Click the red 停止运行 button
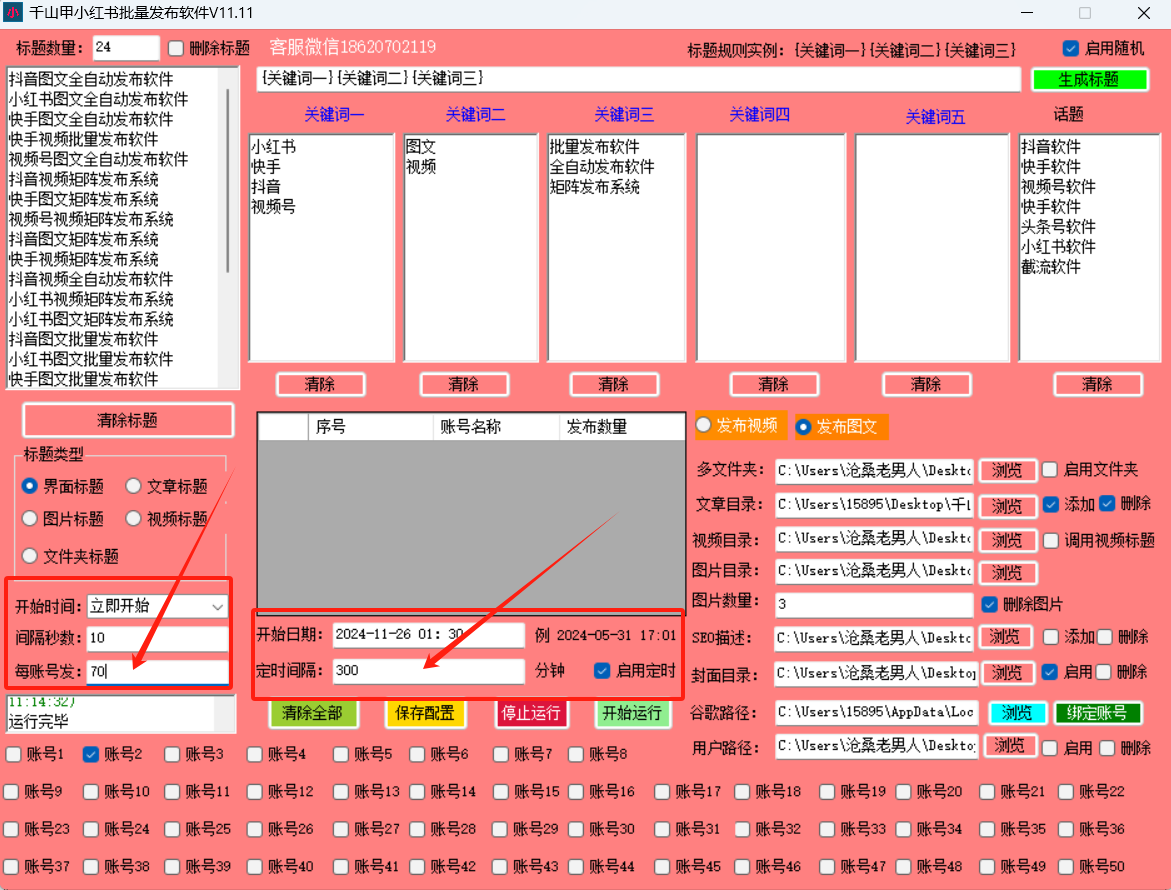1171x890 pixels. (531, 713)
